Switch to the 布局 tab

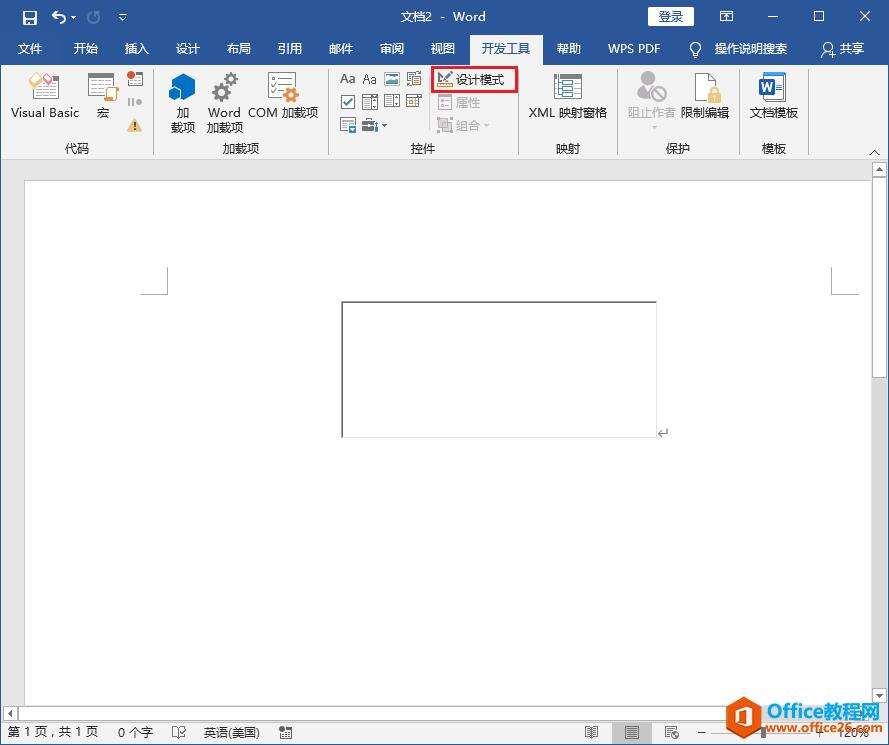(238, 49)
